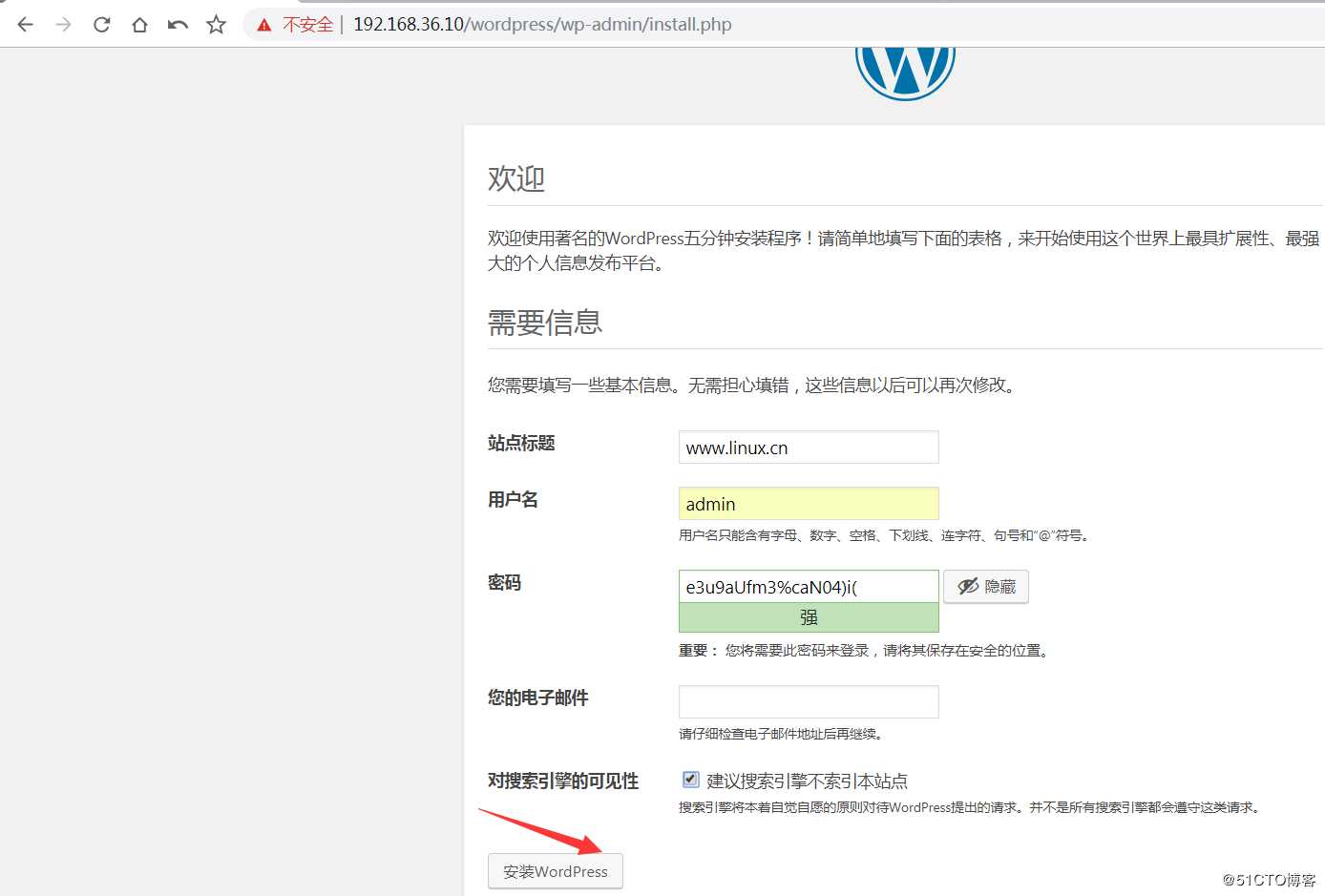Click into the password field
The image size is (1325, 896).
(809, 587)
